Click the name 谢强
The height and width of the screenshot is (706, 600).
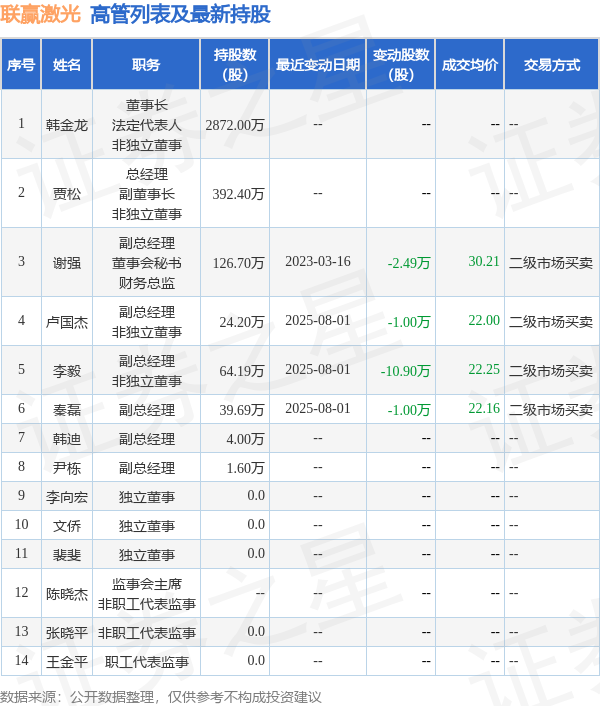(67, 262)
